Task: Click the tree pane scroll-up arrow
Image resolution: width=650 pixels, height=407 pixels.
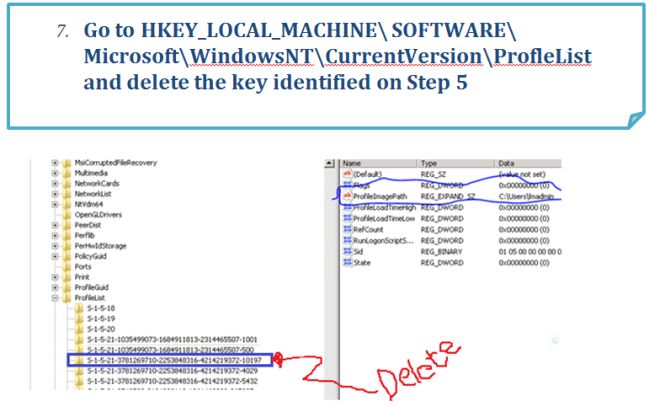Action: pyautogui.click(x=329, y=163)
